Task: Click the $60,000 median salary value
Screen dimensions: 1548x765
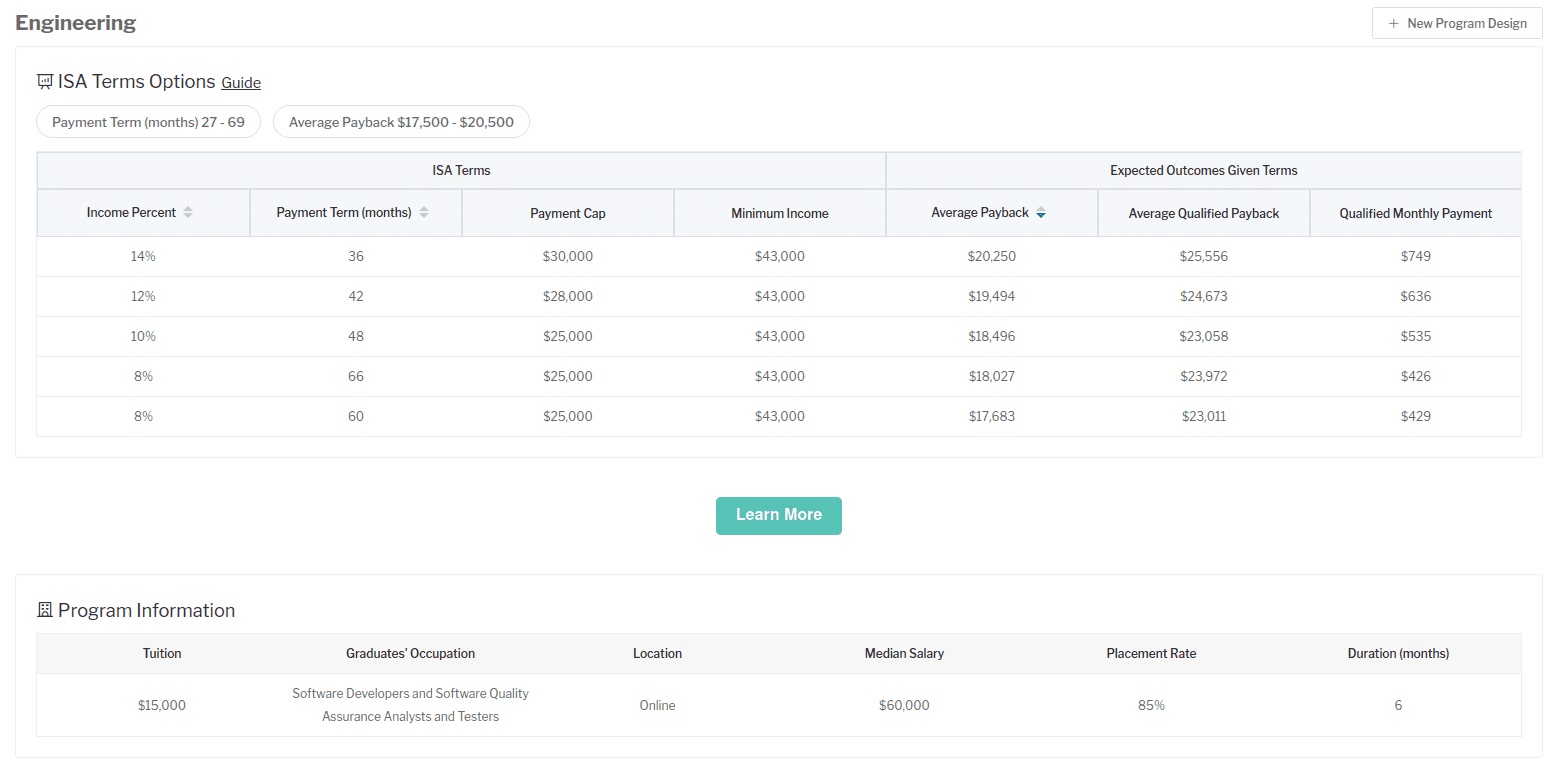Action: [x=904, y=705]
